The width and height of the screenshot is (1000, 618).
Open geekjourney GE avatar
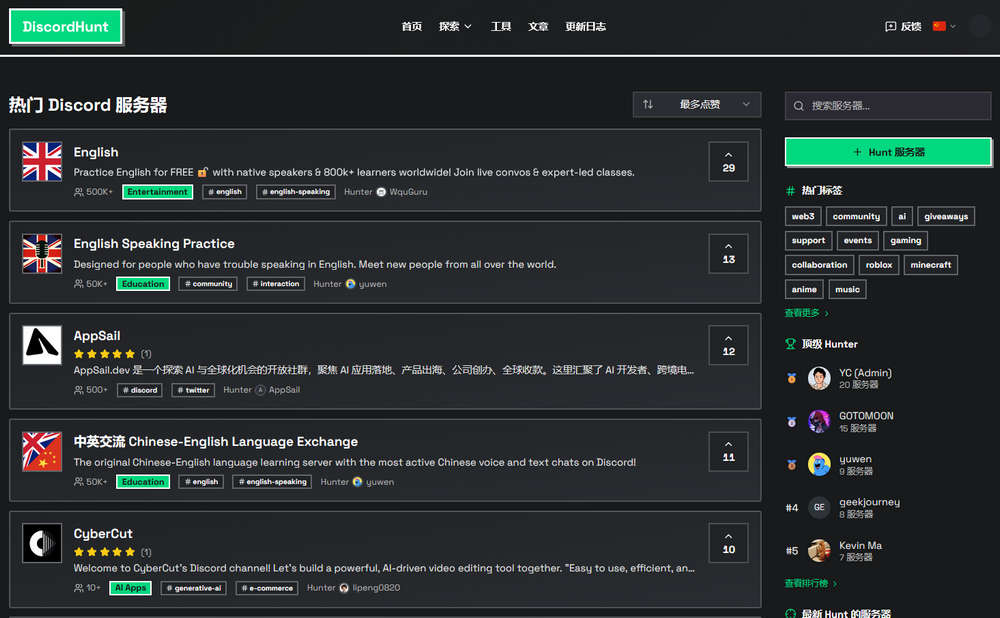[819, 508]
